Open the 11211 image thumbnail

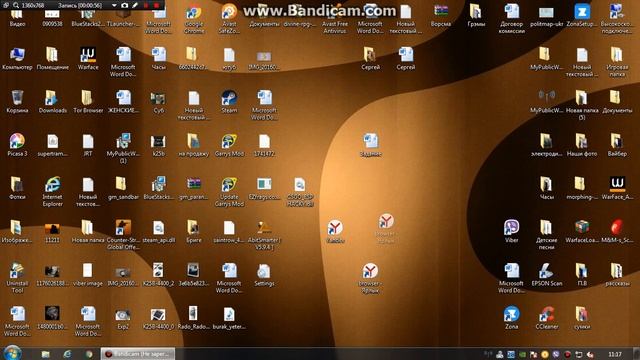(53, 231)
